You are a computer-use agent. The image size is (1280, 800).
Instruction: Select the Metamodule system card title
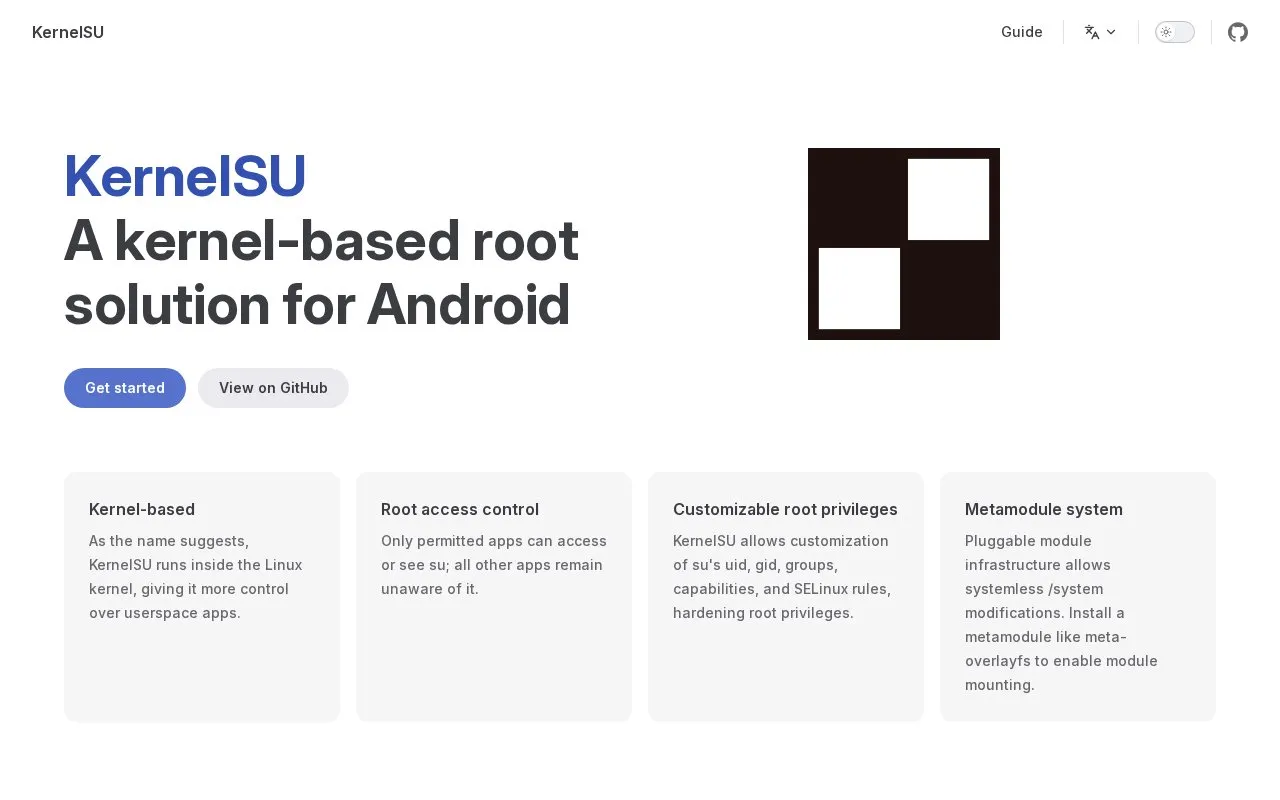pyautogui.click(x=1044, y=509)
